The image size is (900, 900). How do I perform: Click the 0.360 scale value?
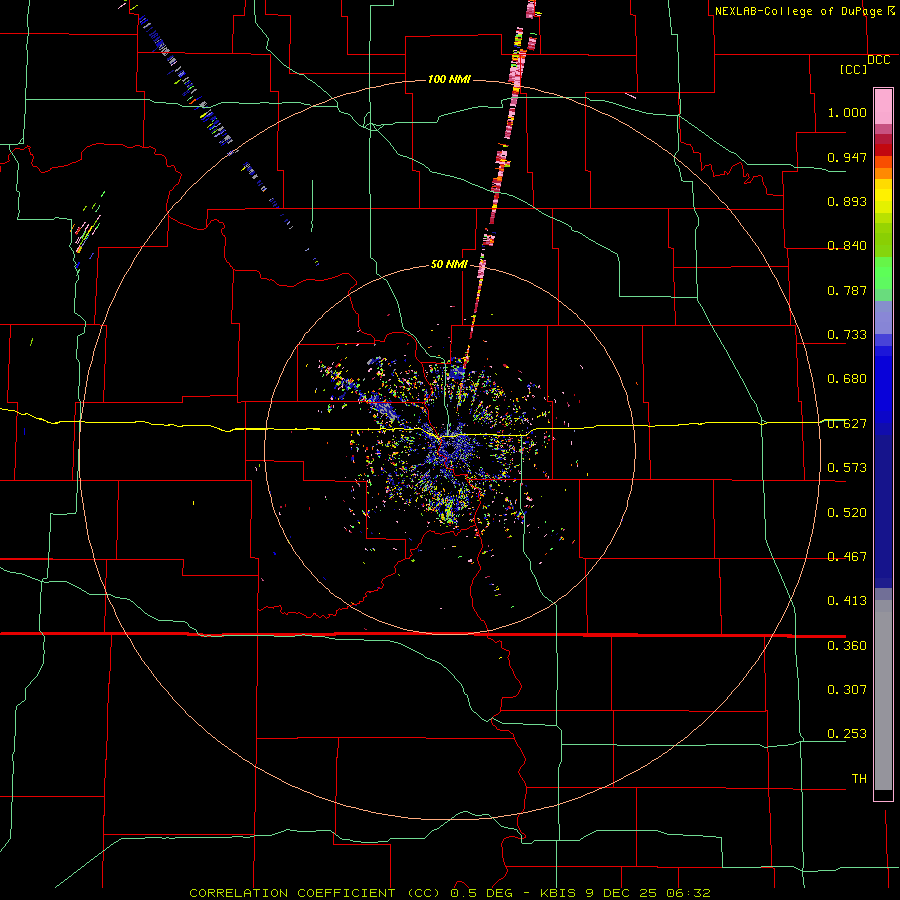[847, 646]
